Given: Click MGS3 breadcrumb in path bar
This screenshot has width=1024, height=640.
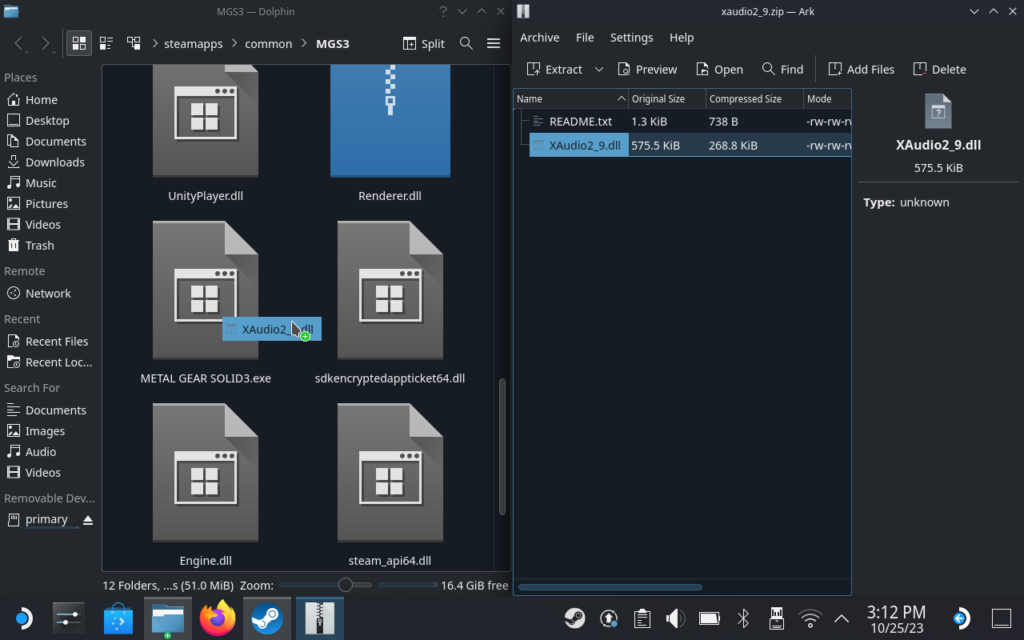Looking at the screenshot, I should click(332, 44).
